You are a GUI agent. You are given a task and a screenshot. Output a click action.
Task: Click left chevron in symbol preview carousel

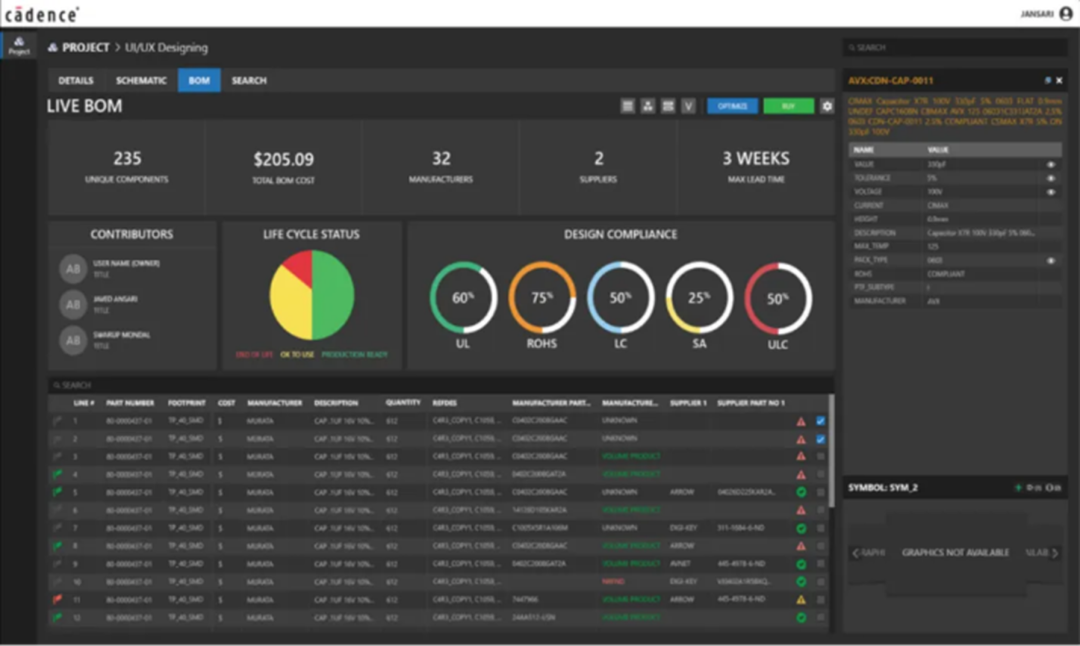[x=855, y=553]
